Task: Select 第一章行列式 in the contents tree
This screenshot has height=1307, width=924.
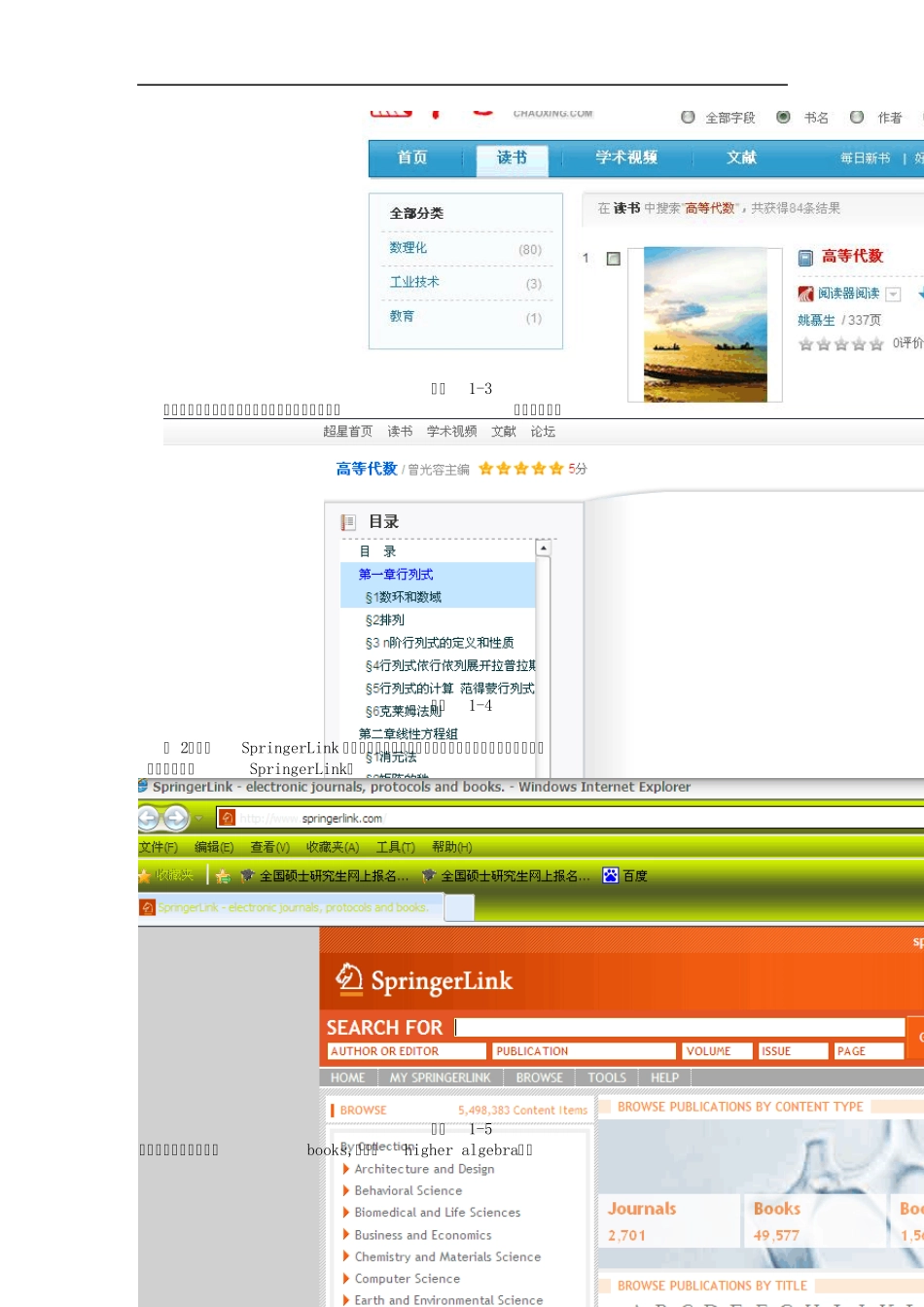Action: tap(396, 575)
